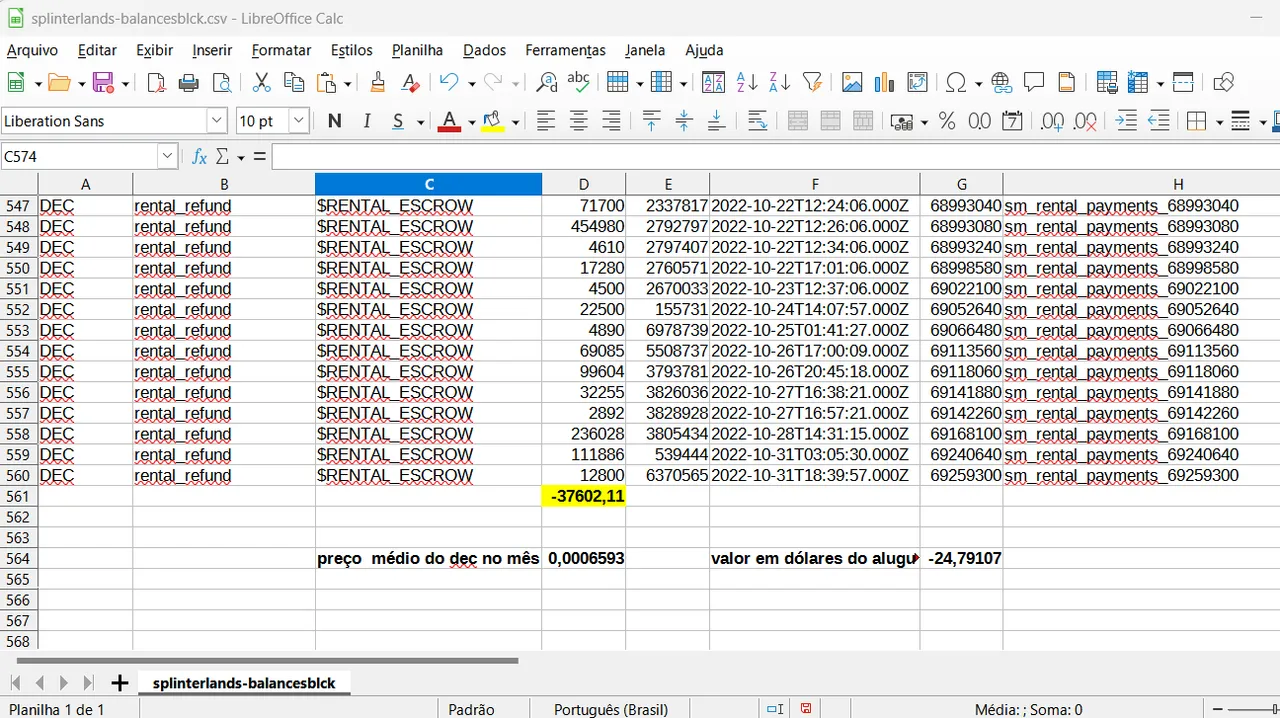Click the New spreadsheet icon
The image size is (1280, 718).
[17, 83]
